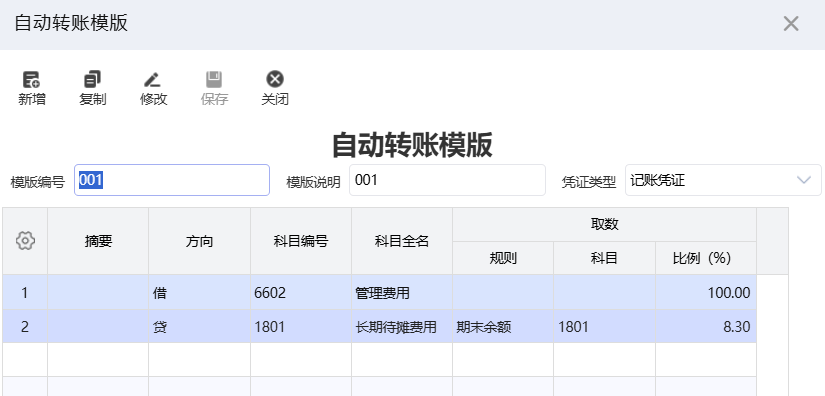Click the empty 摘要 cell in row 1

tap(98, 292)
